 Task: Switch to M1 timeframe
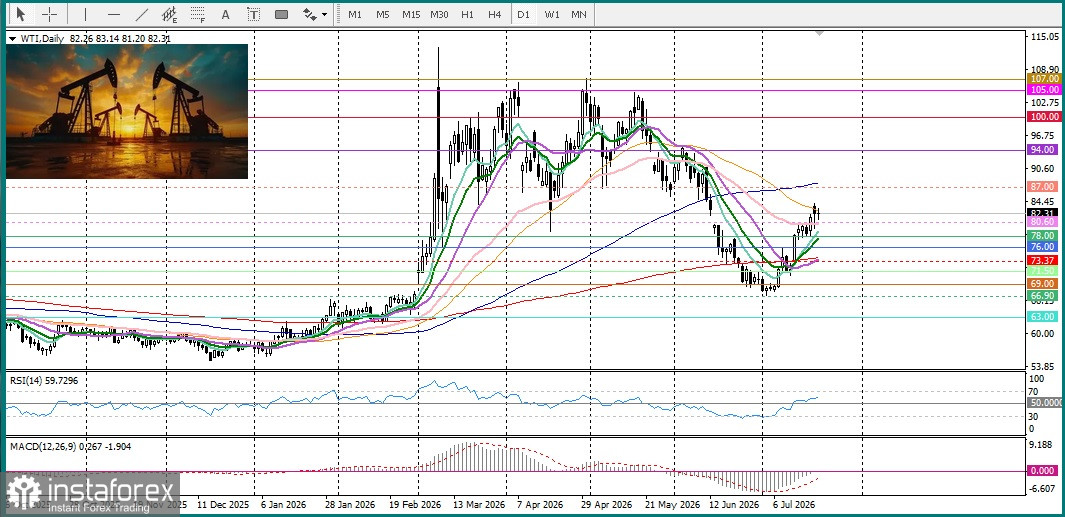(x=355, y=14)
